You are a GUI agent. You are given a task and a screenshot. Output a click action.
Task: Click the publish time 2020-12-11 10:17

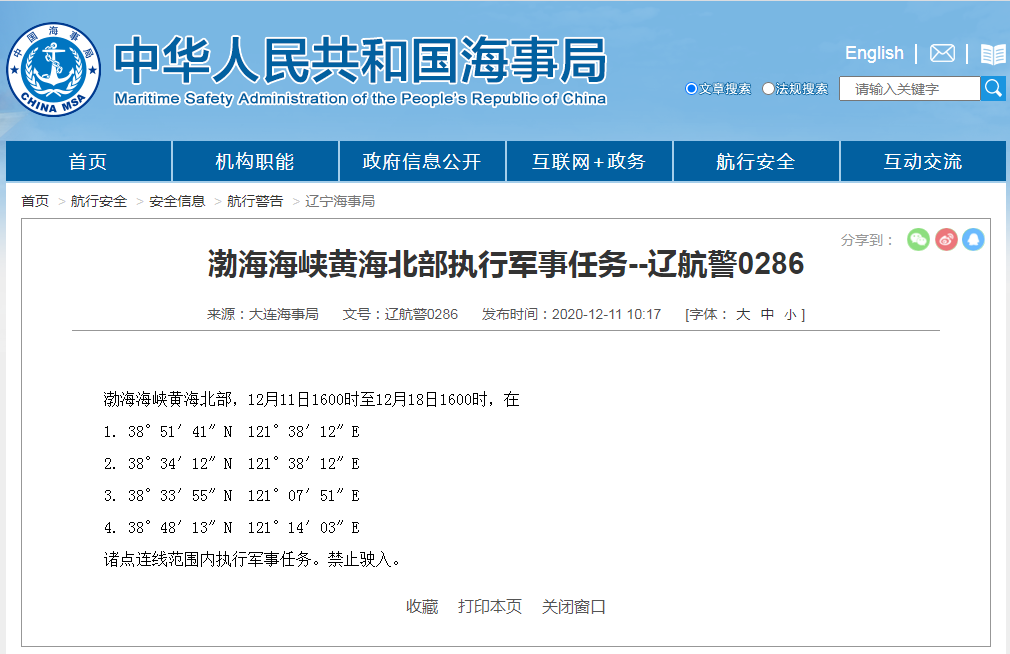tap(606, 314)
